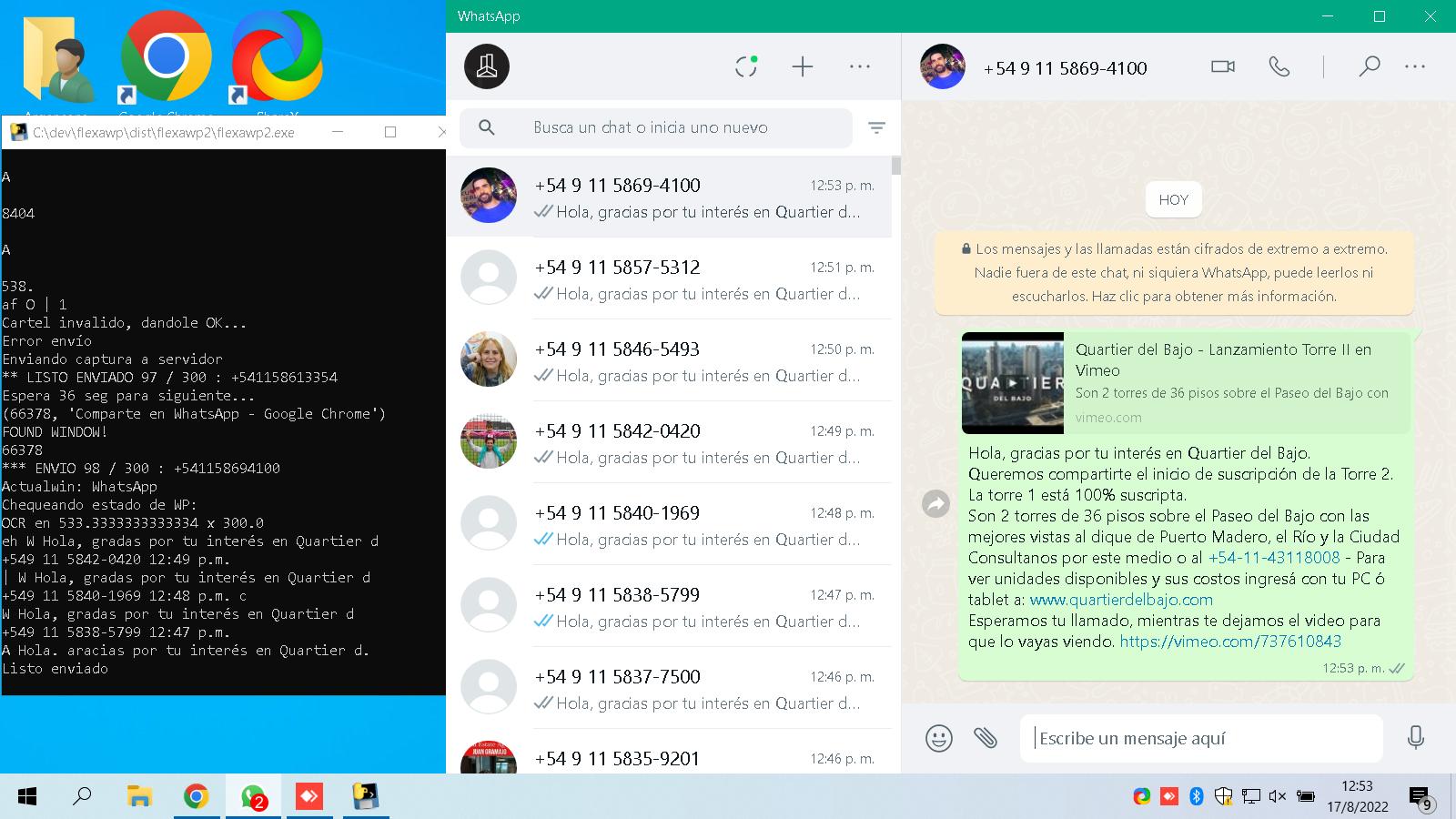Click the Bluetooth tray icon
Viewport: 1456px width, 819px height.
pyautogui.click(x=1197, y=796)
